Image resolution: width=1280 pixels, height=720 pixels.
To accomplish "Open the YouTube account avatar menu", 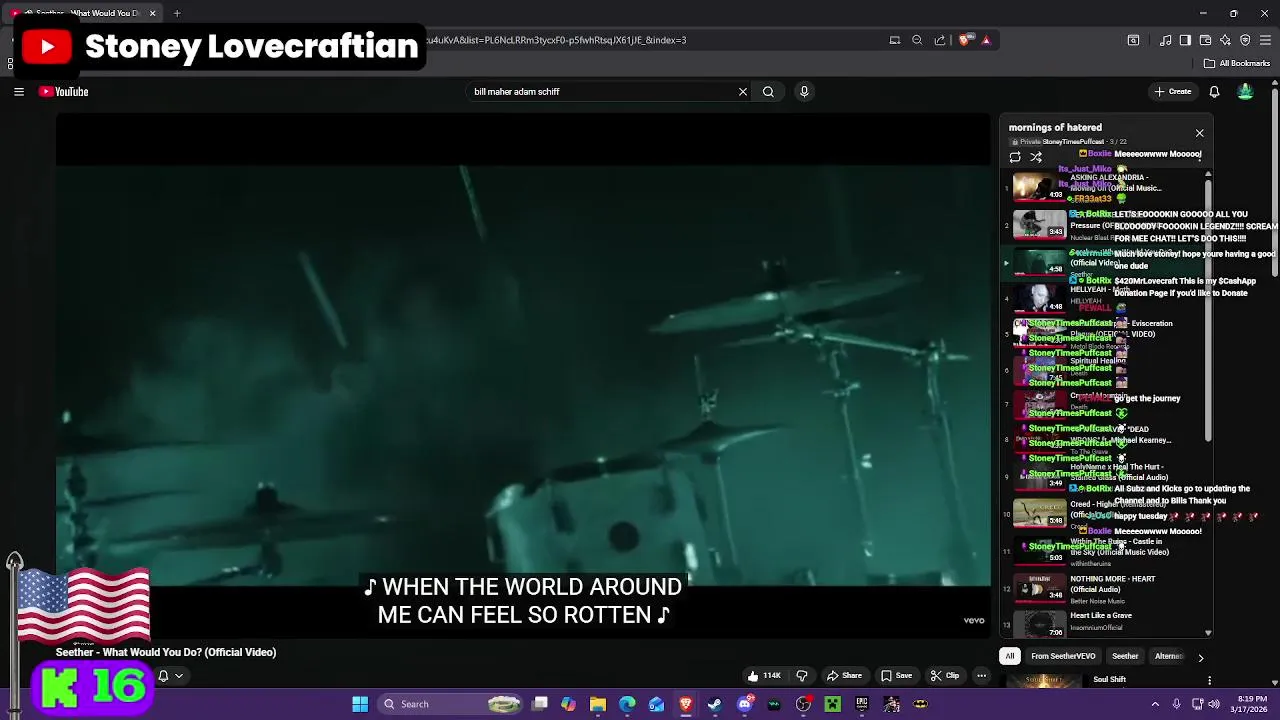I will pyautogui.click(x=1245, y=92).
